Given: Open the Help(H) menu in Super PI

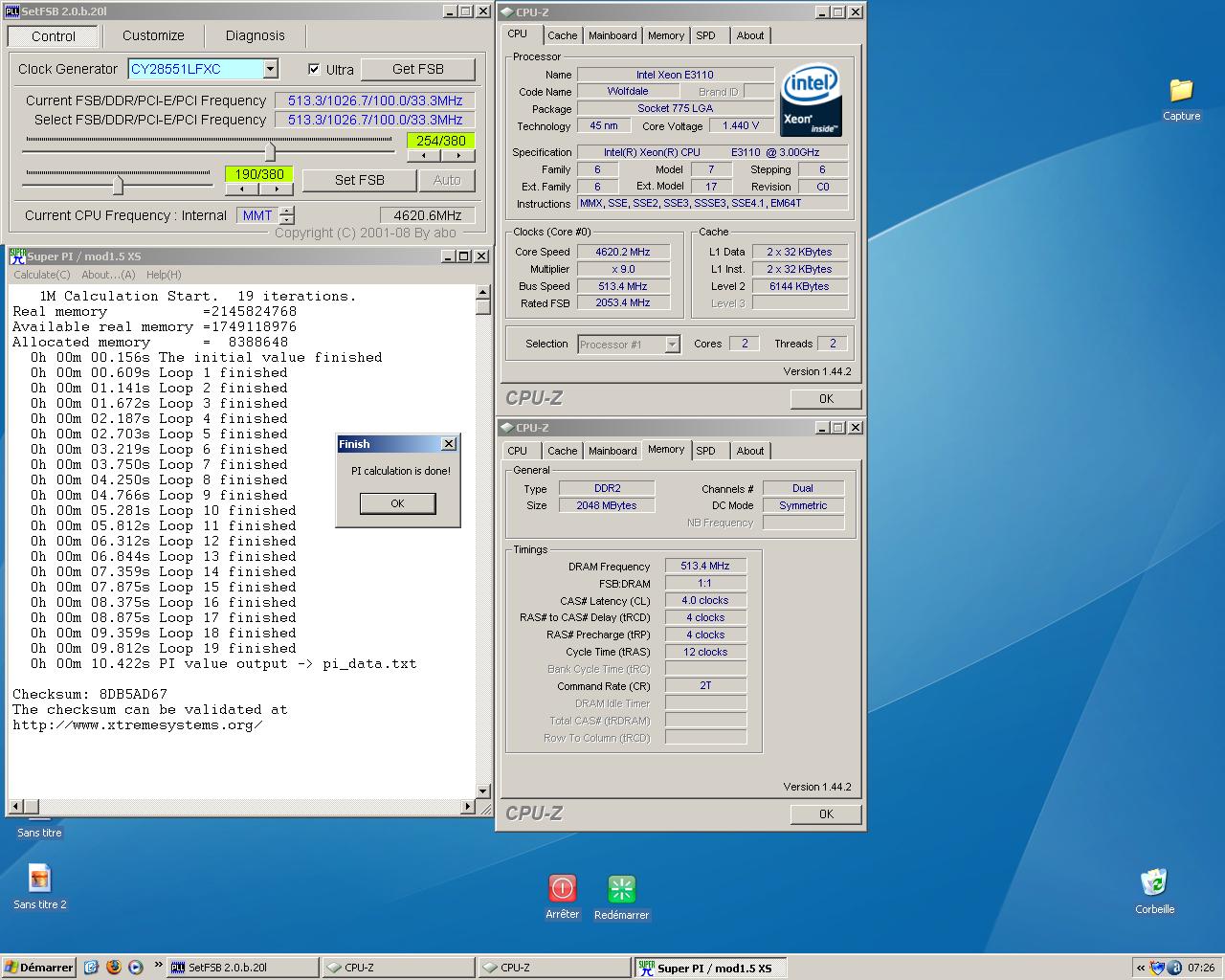Looking at the screenshot, I should tap(164, 275).
